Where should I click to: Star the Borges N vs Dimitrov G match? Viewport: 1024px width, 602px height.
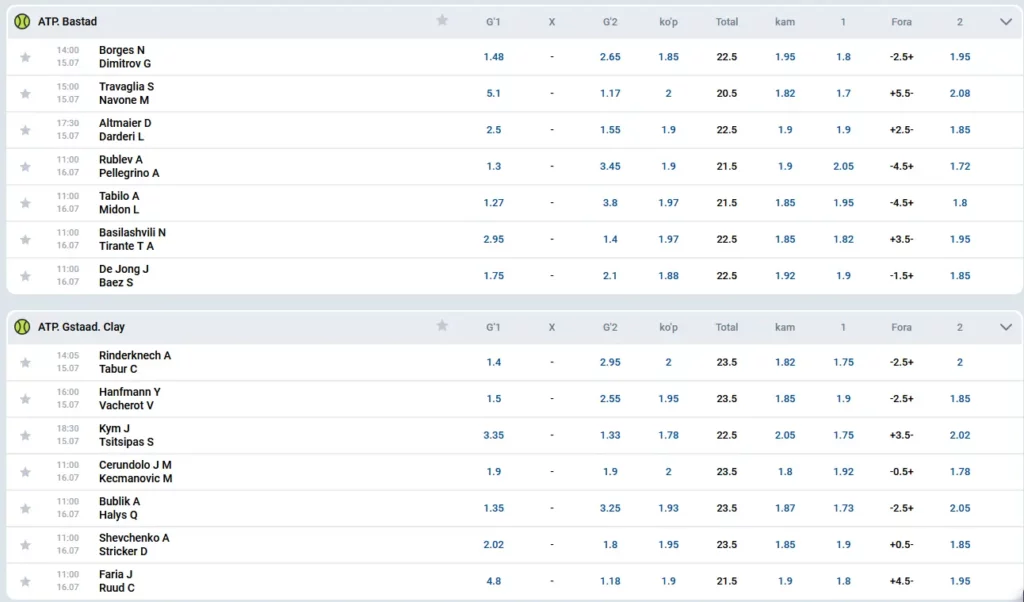pyautogui.click(x=25, y=57)
